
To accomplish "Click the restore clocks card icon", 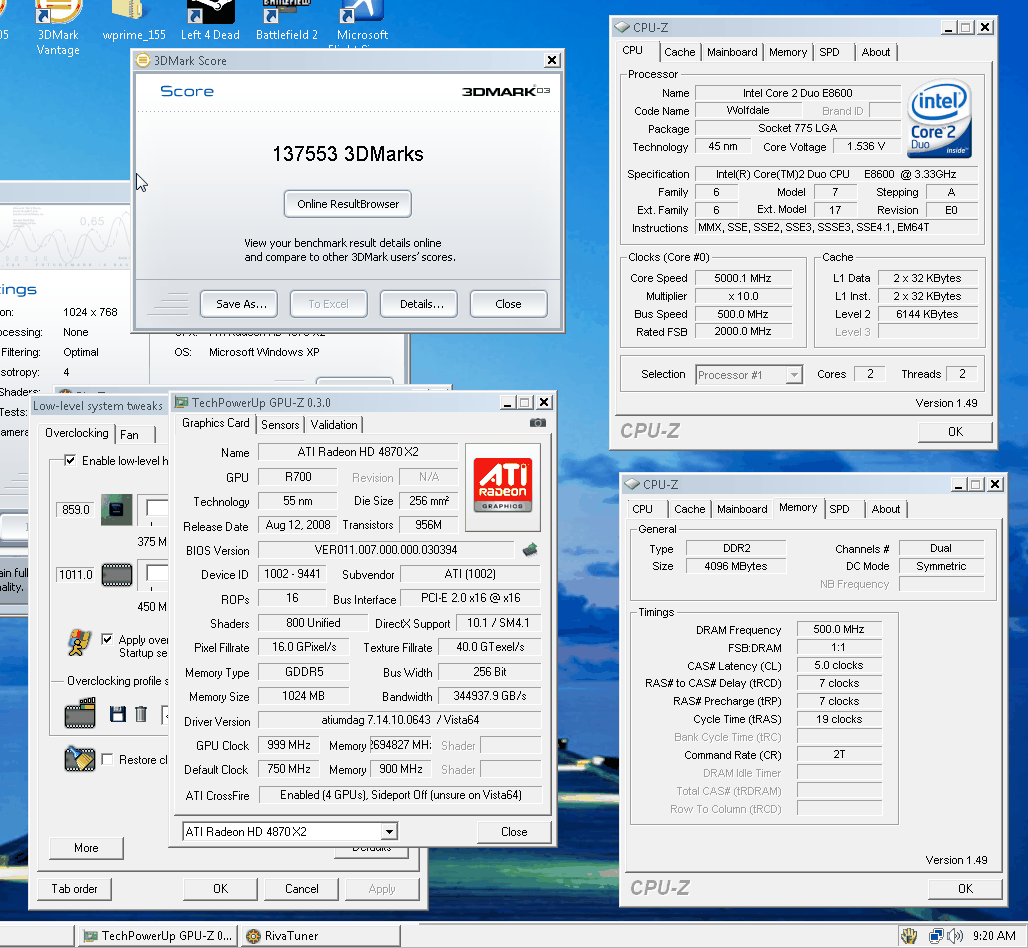I will click(x=80, y=759).
